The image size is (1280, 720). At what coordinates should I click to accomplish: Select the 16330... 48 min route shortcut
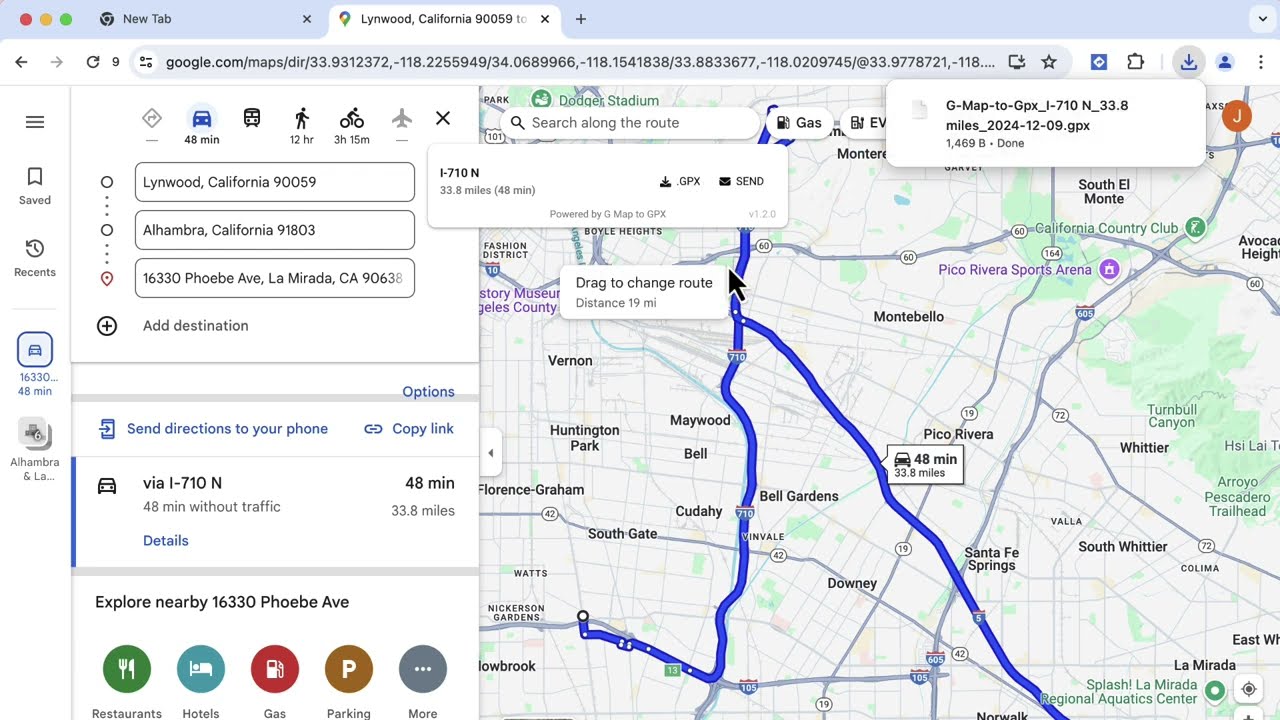(35, 364)
